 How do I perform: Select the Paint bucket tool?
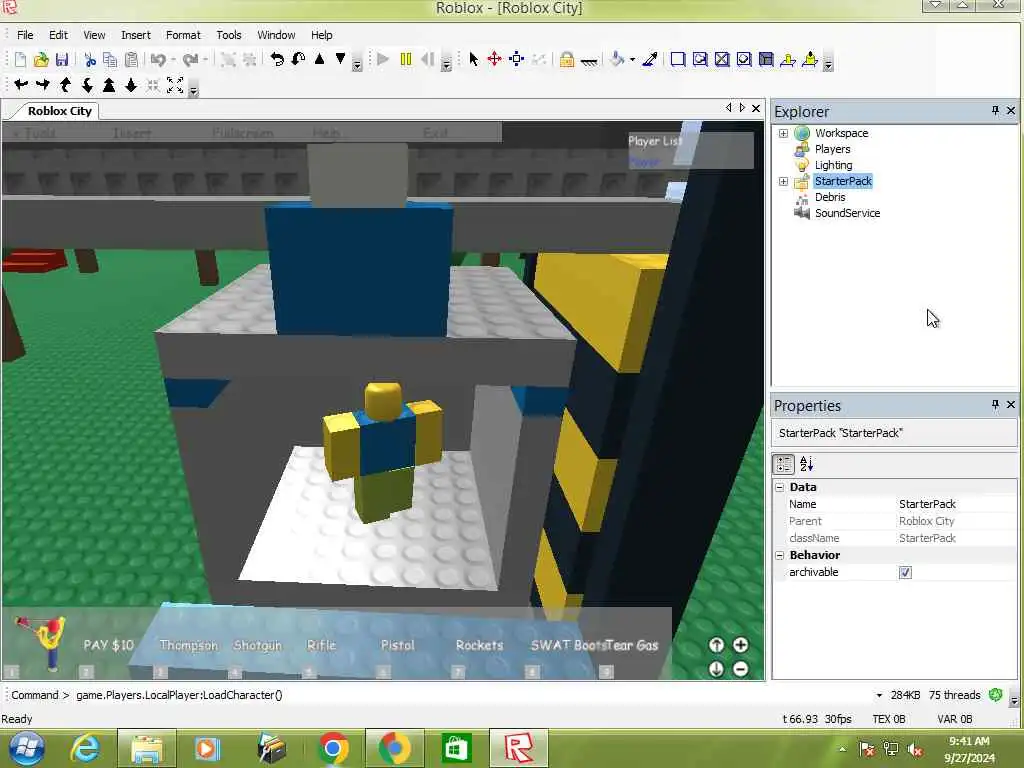click(616, 59)
